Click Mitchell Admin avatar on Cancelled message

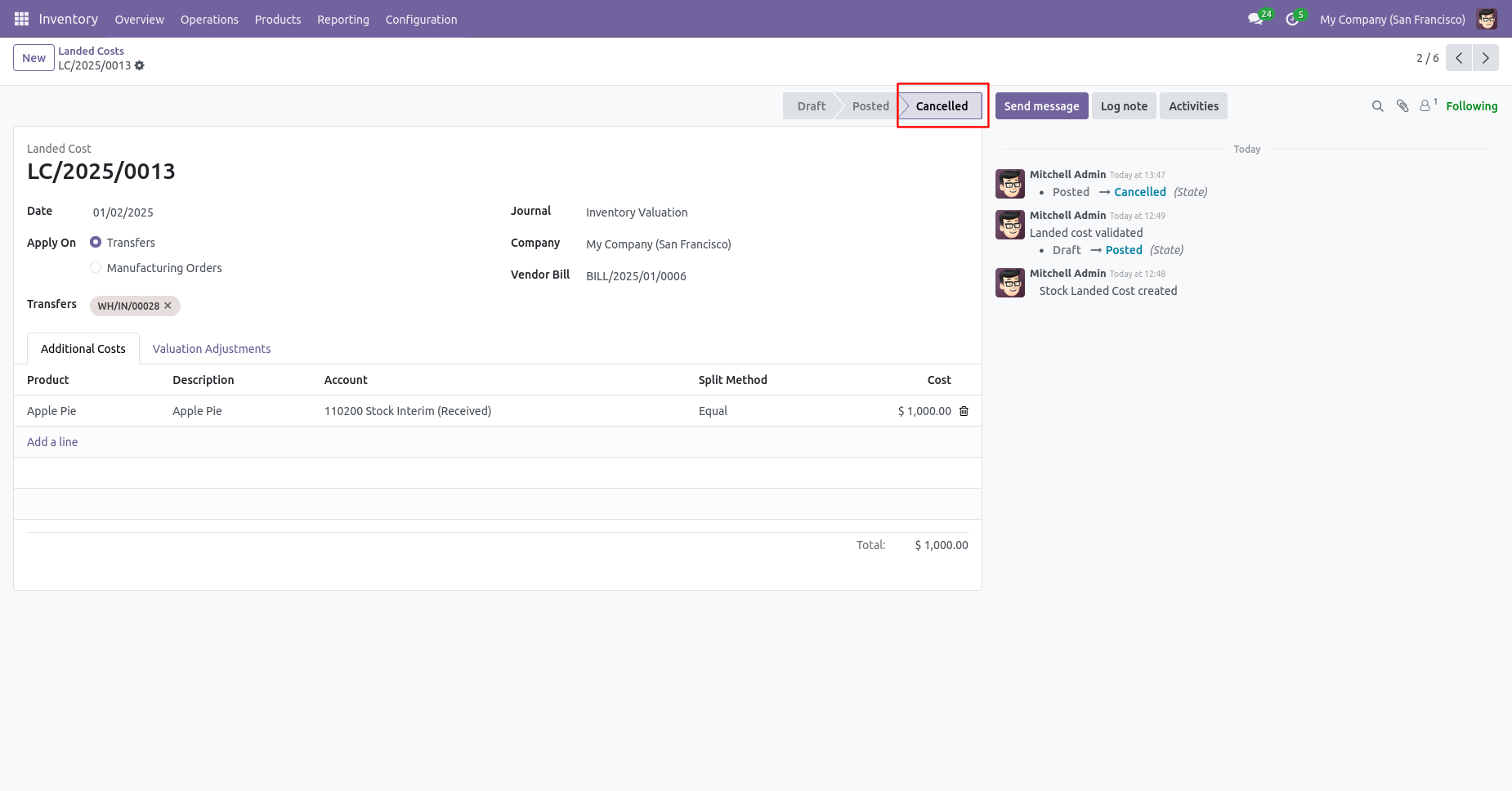(x=1010, y=184)
